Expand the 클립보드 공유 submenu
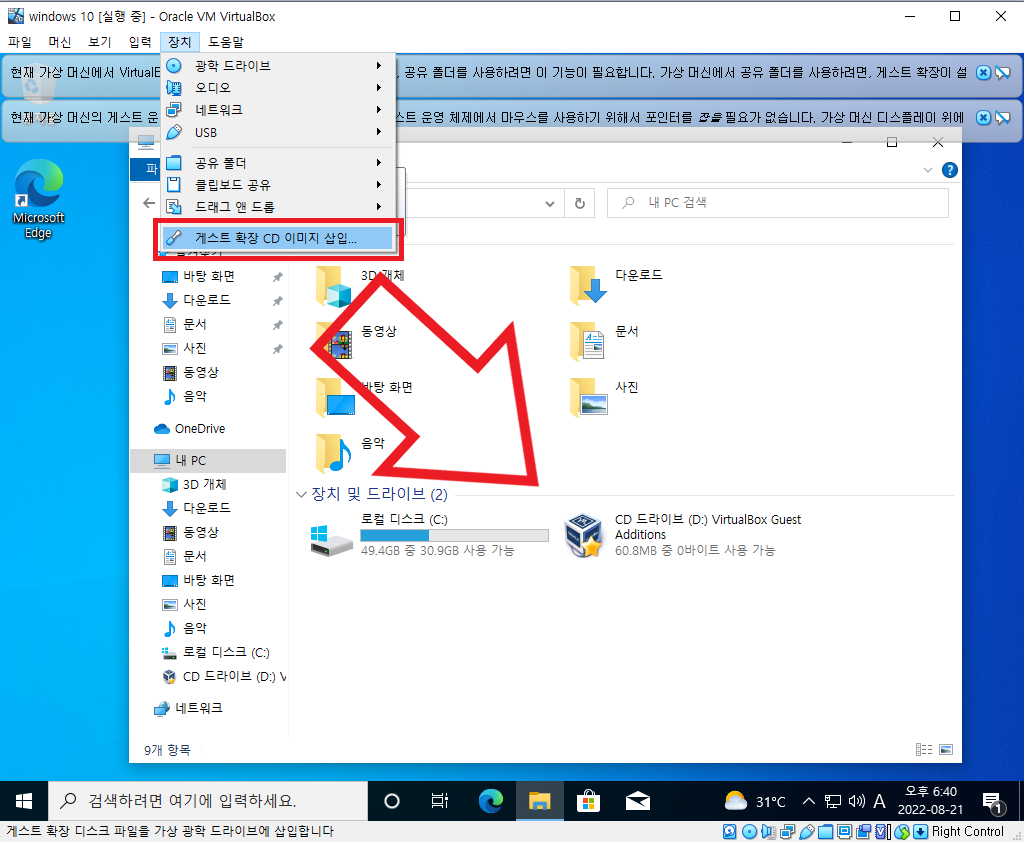 click(278, 185)
